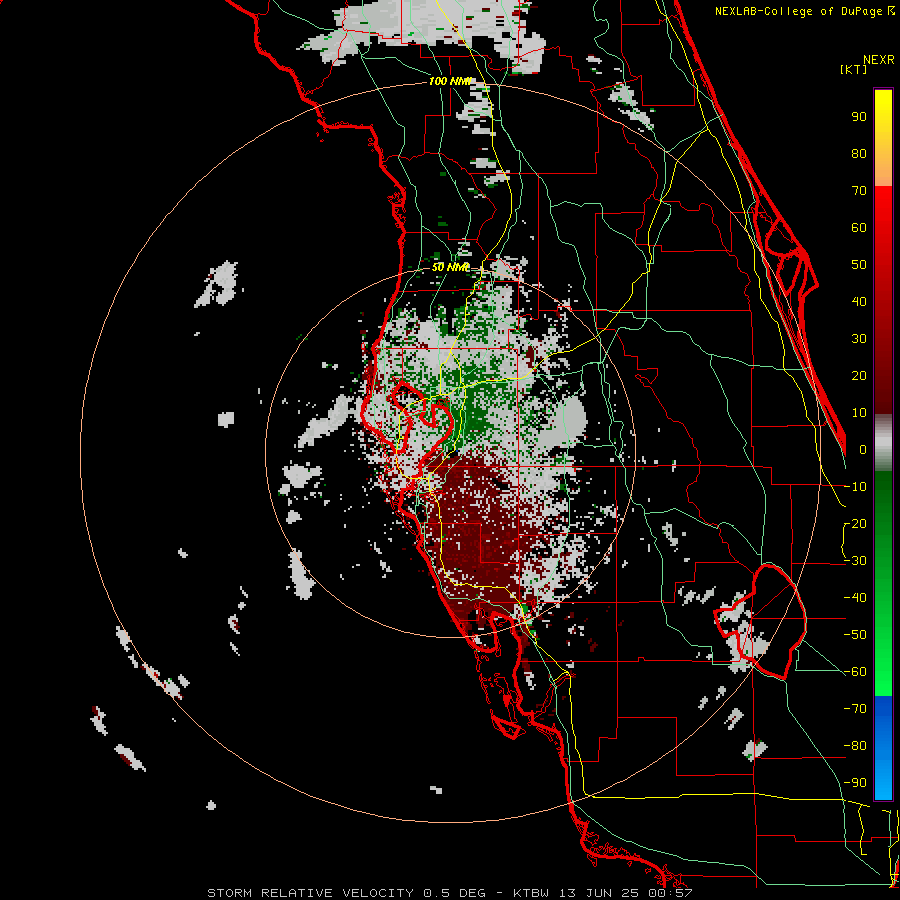Click the -40 value on velocity scale
Screen dimensions: 900x900
click(855, 598)
